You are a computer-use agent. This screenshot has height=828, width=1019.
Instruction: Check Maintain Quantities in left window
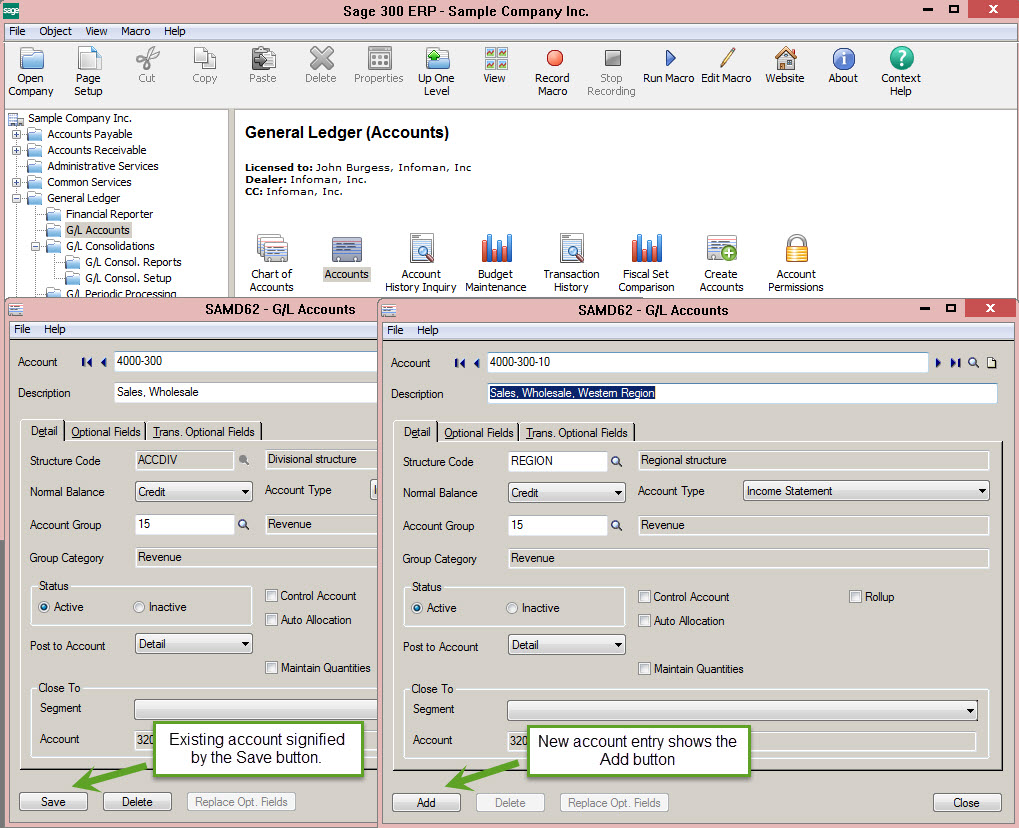272,667
